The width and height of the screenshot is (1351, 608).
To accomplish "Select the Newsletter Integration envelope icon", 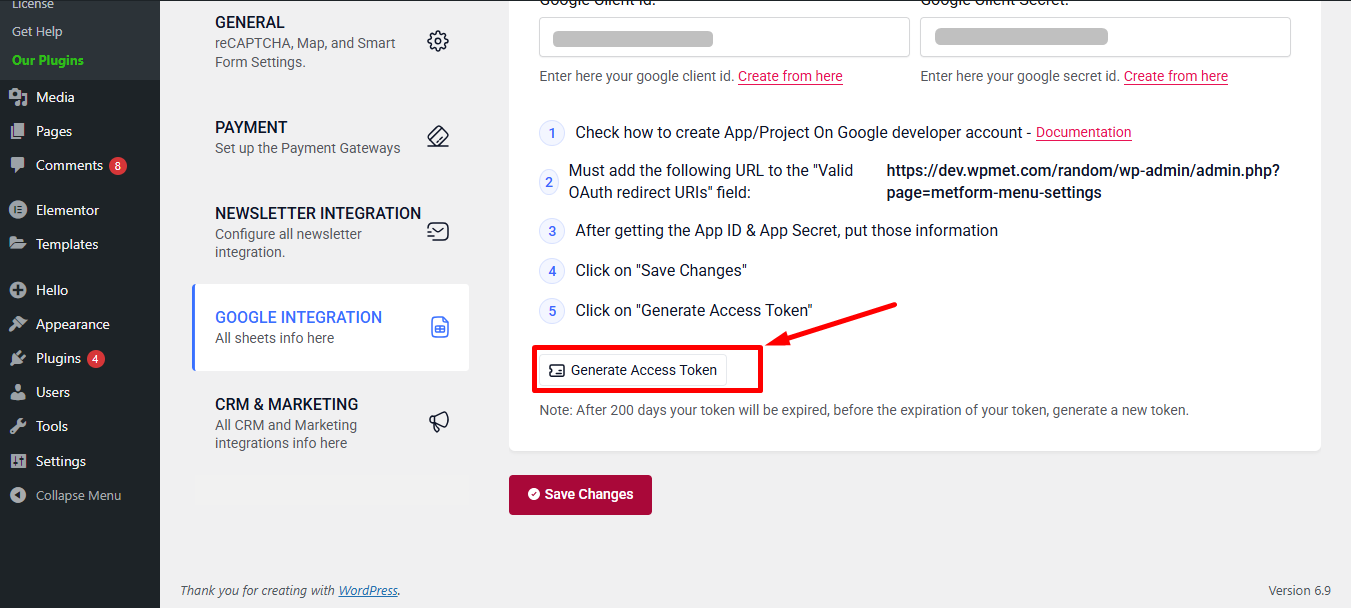I will click(x=437, y=231).
